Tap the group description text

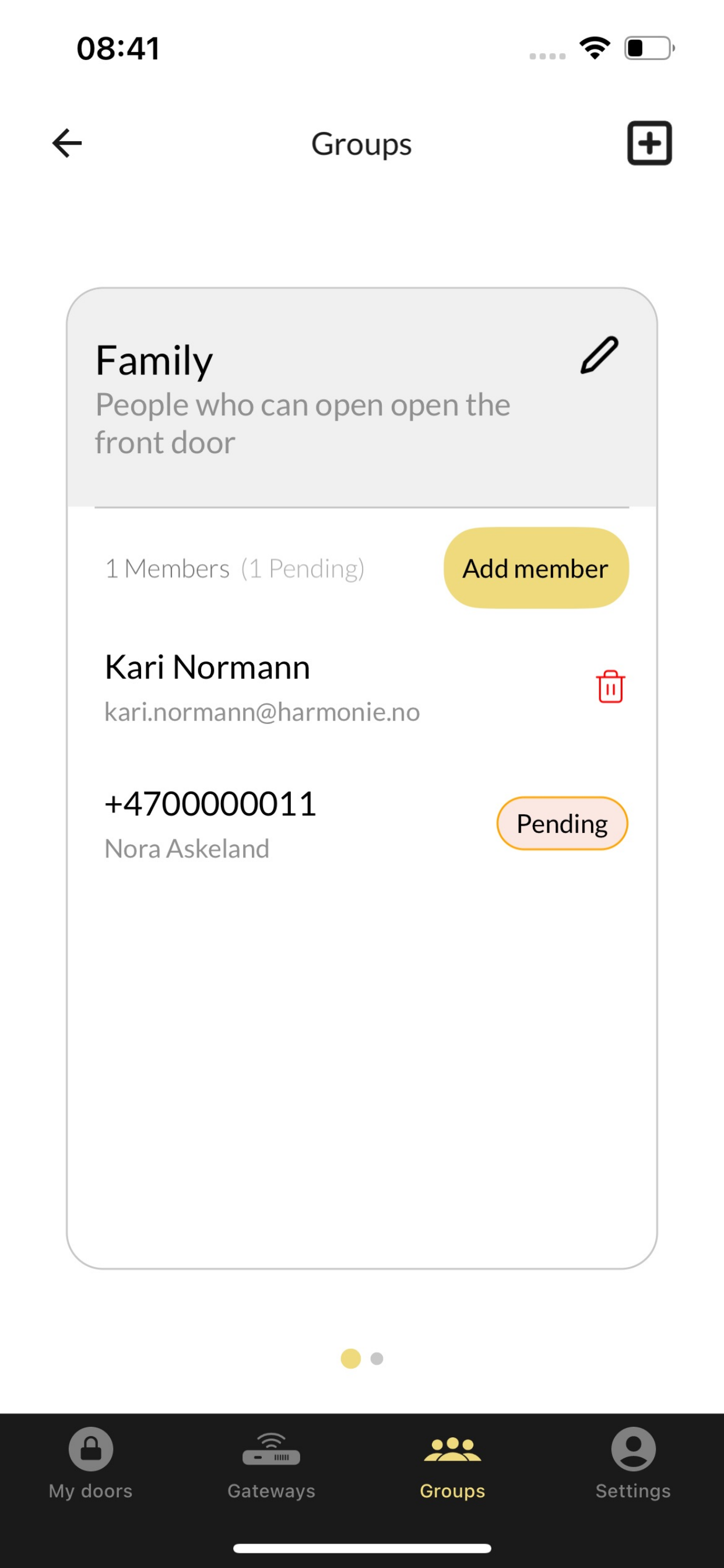coord(303,423)
